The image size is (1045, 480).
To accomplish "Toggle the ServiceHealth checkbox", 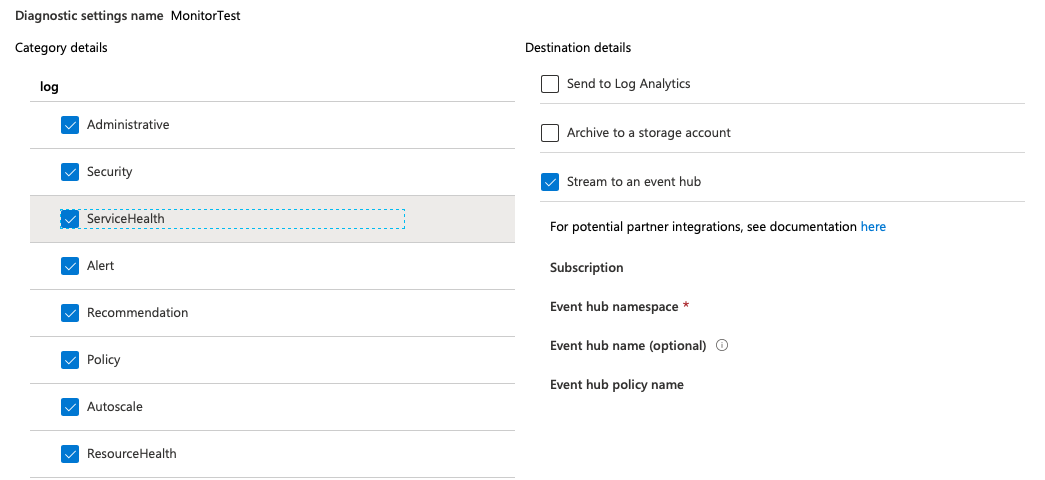I will [70, 219].
